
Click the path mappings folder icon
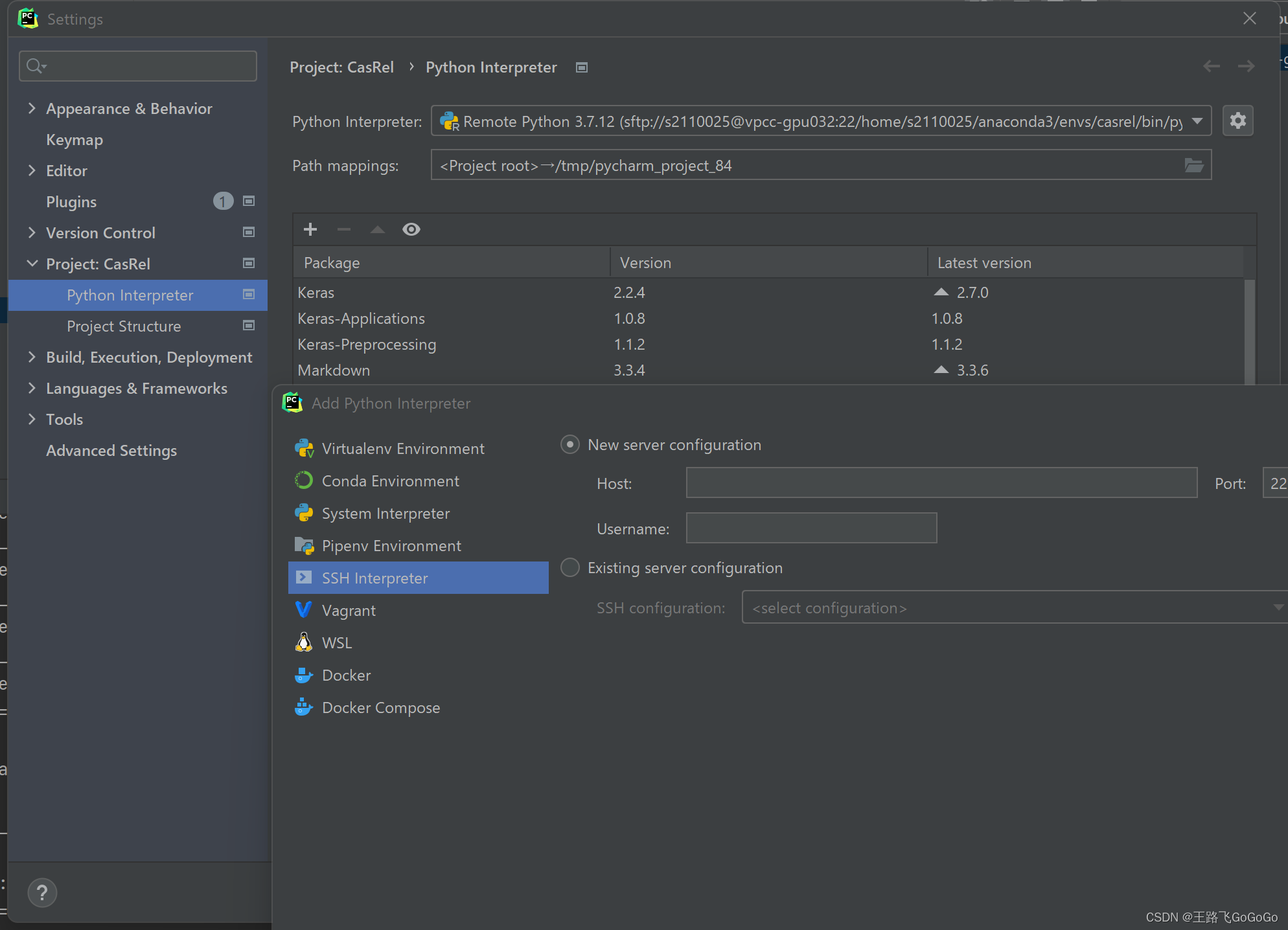tap(1193, 166)
